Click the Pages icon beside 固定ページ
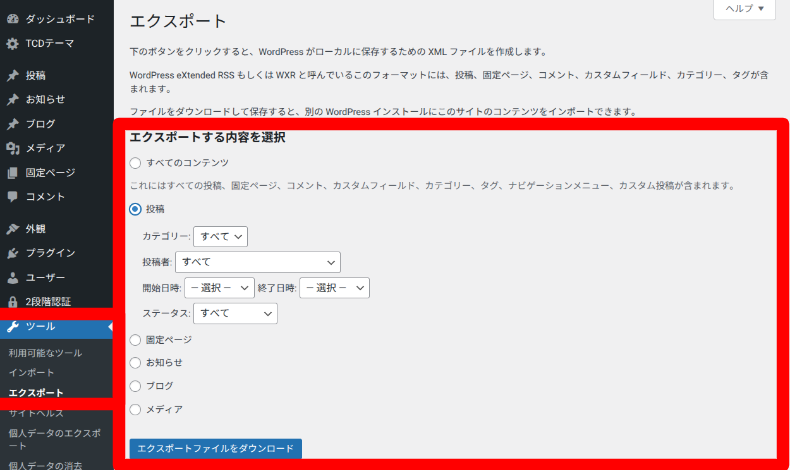 [13, 173]
